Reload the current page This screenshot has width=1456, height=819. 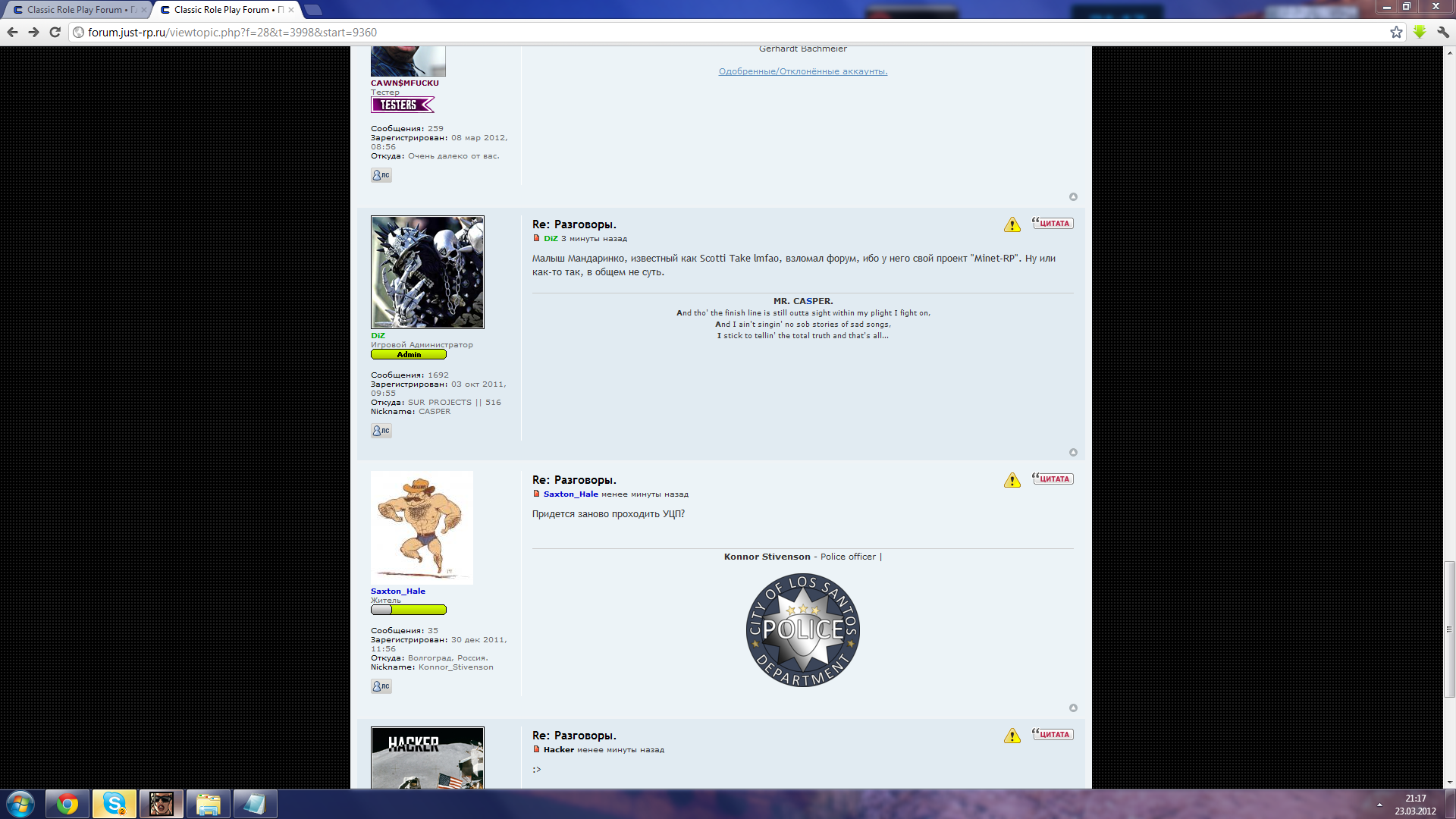click(55, 32)
